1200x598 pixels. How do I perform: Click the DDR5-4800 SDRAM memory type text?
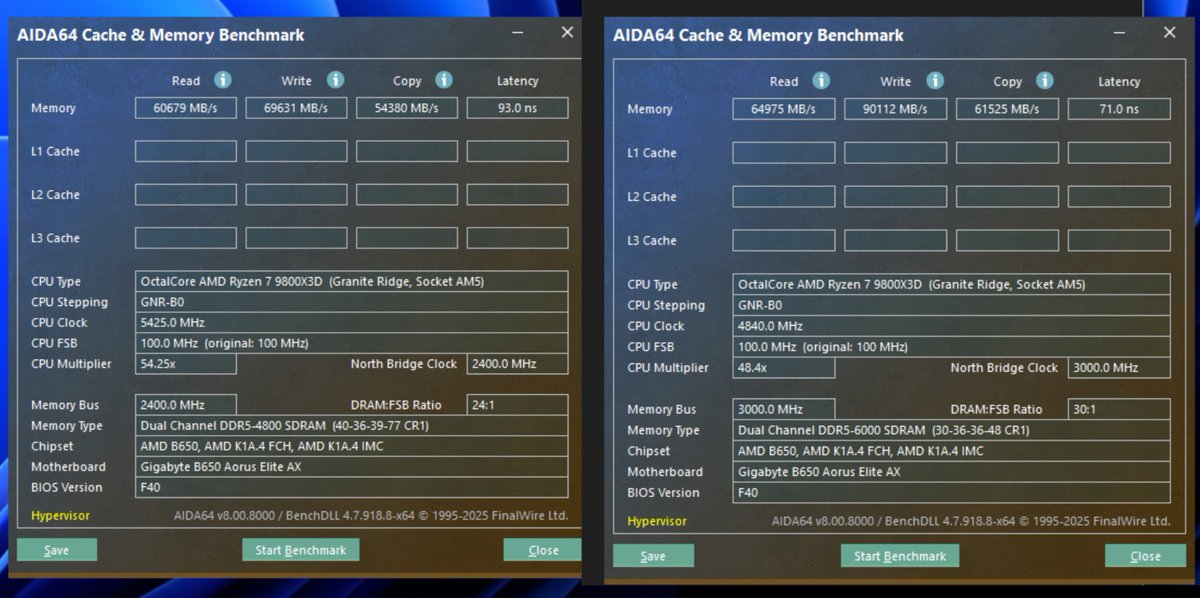pos(351,426)
